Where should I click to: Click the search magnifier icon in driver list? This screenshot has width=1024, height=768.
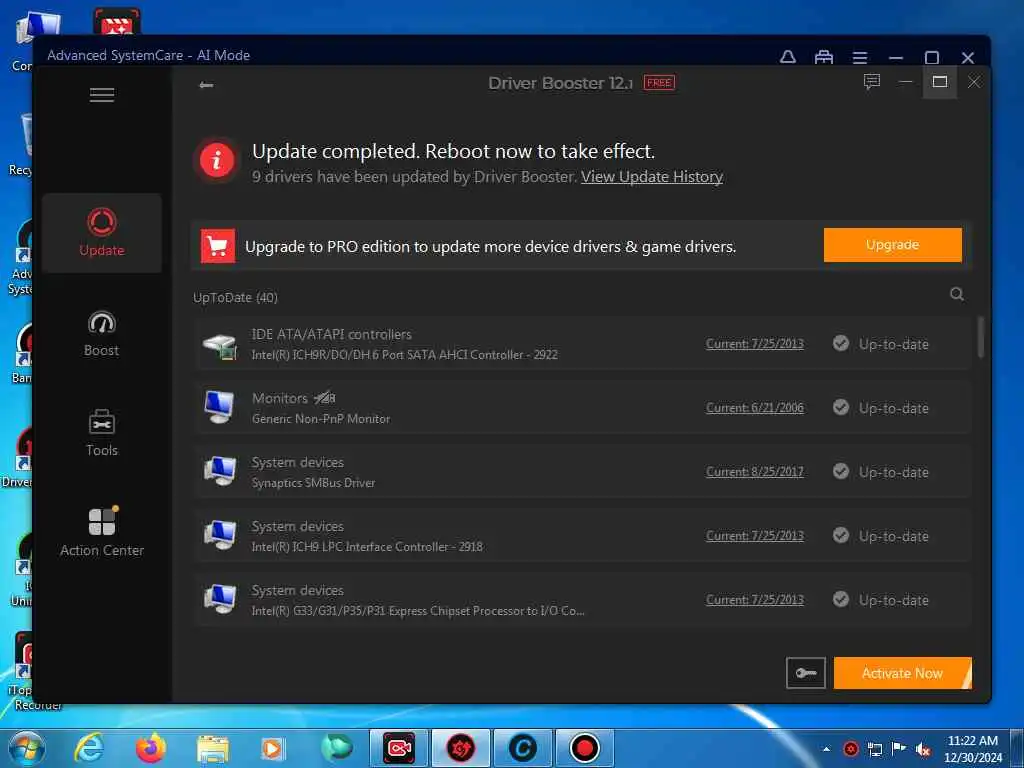(957, 295)
